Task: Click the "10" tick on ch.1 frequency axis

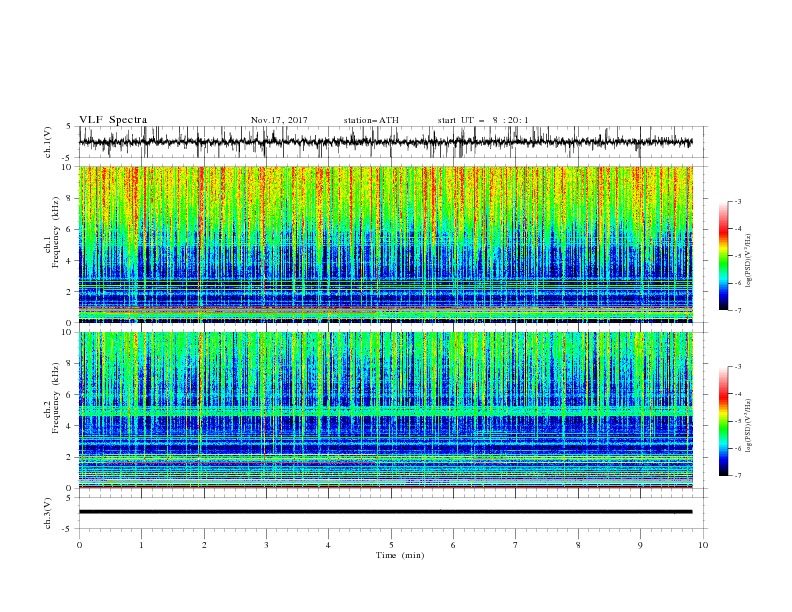Action: tap(69, 167)
